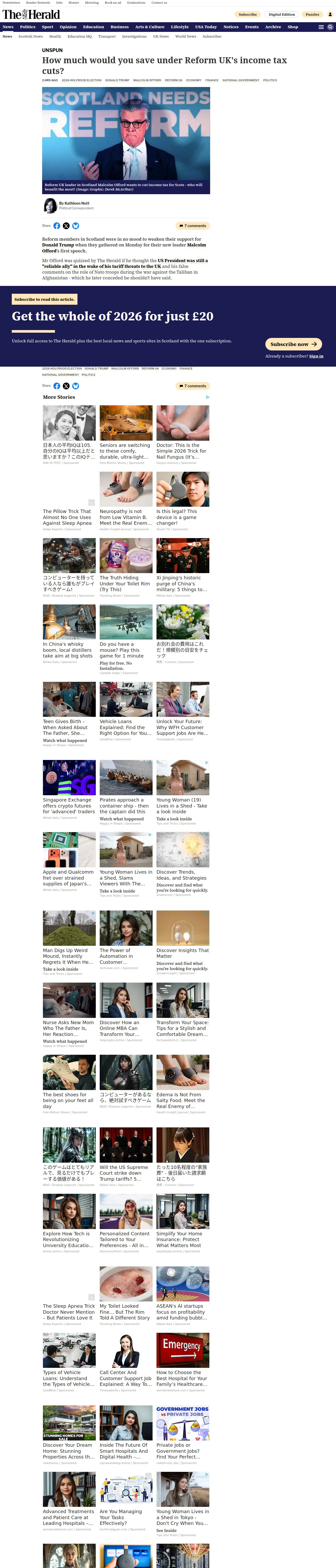Share on Facebook below author byline
The image size is (336, 1568).
pyautogui.click(x=57, y=226)
